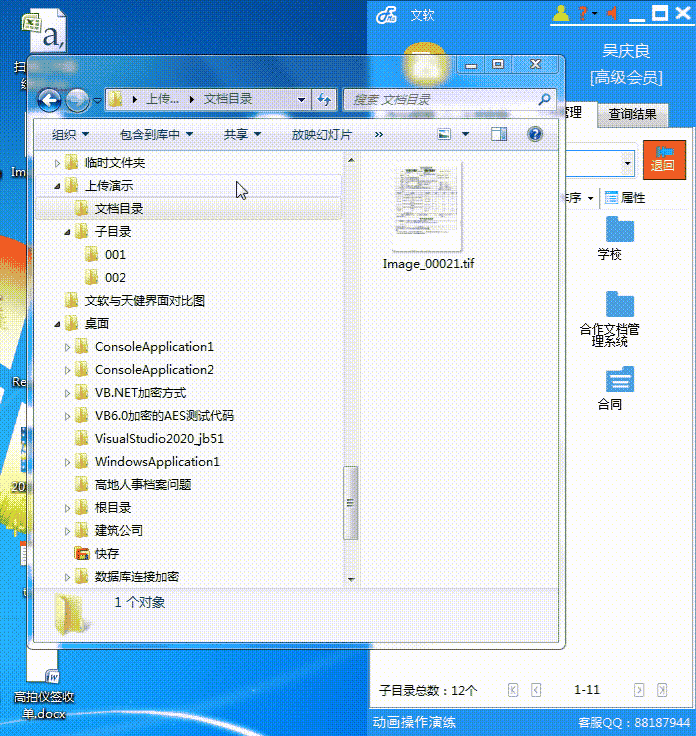This screenshot has width=696, height=736.
Task: Collapse the 桌面 tree node
Action: click(x=57, y=324)
